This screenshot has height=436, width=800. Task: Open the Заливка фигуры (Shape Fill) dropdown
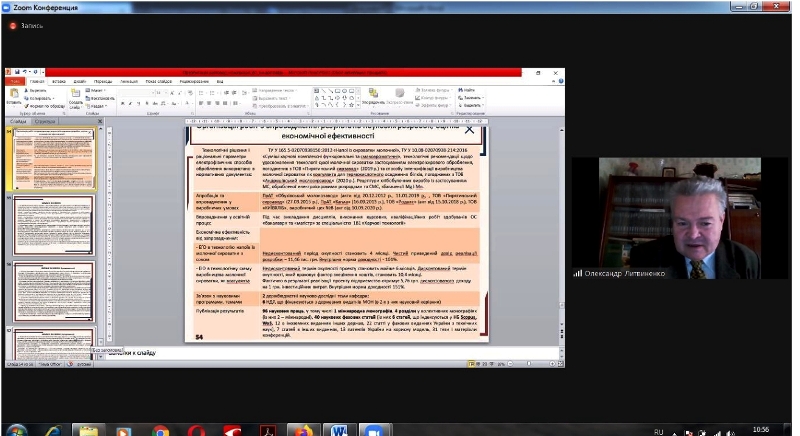434,90
